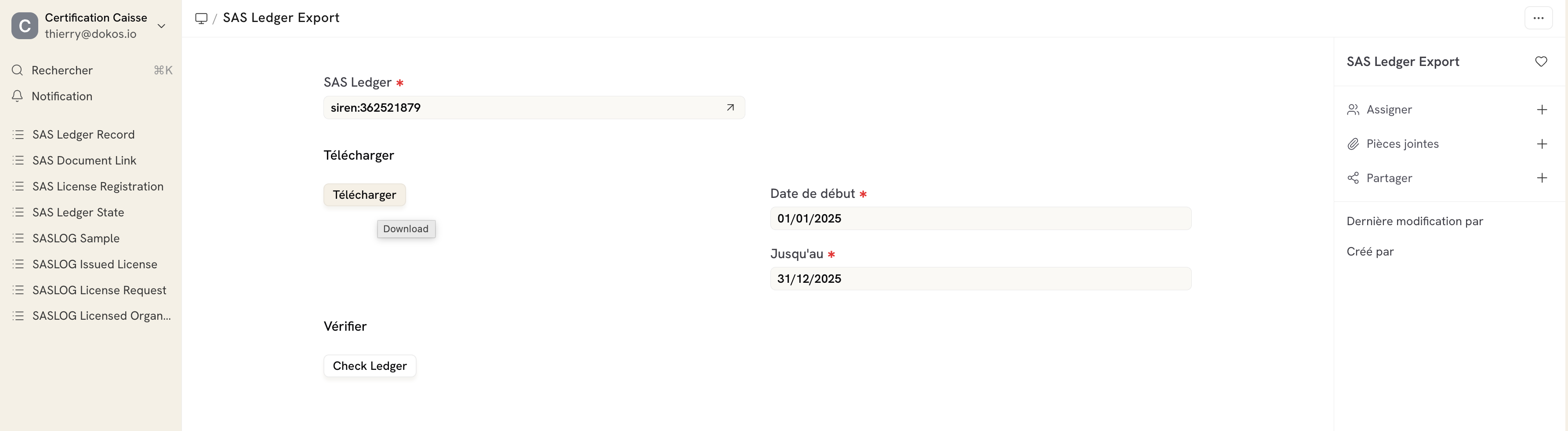Open SASLOG License Request list
1568x431 pixels.
click(99, 290)
